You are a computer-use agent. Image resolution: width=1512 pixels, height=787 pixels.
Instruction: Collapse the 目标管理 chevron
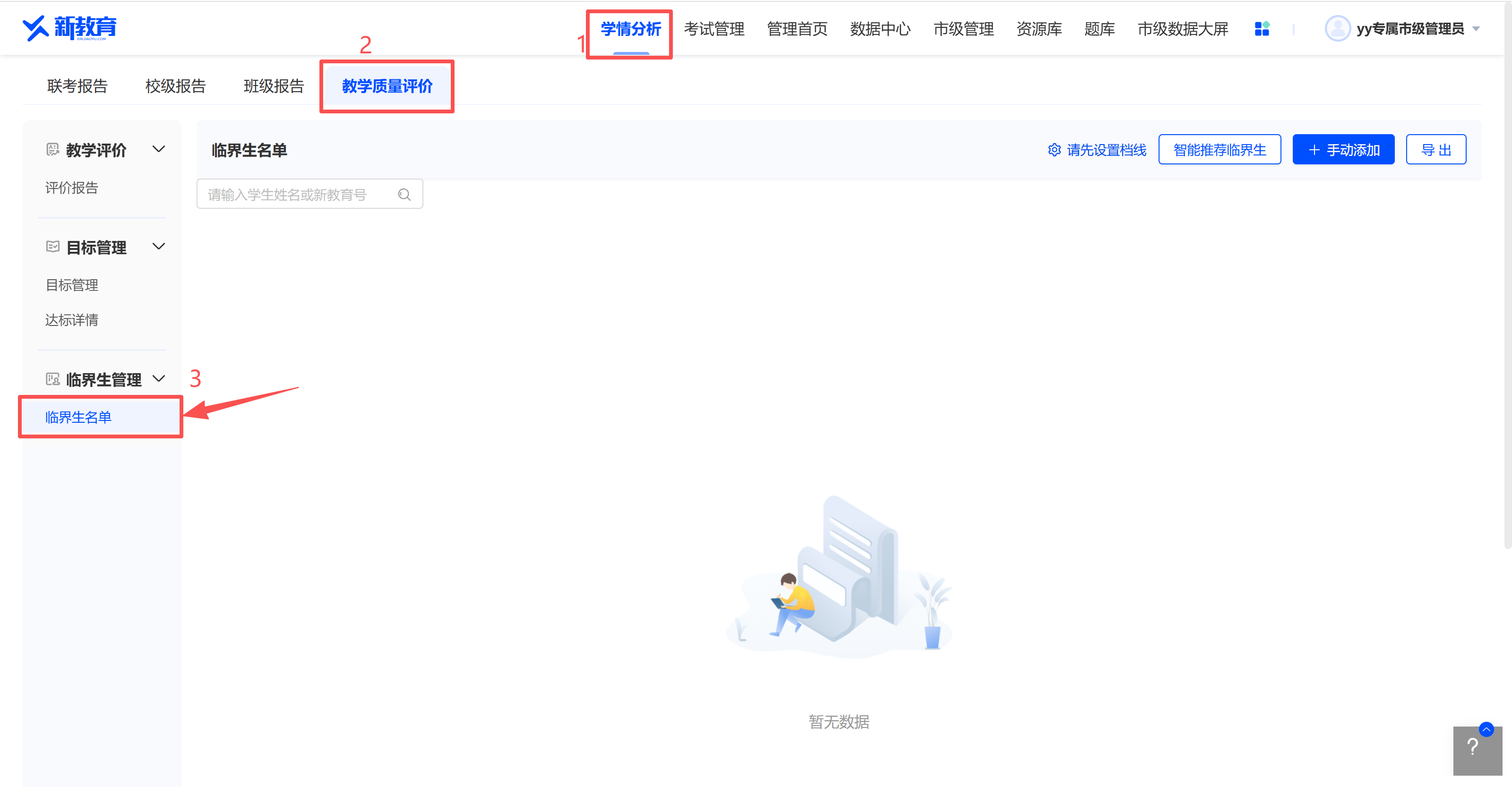(158, 247)
